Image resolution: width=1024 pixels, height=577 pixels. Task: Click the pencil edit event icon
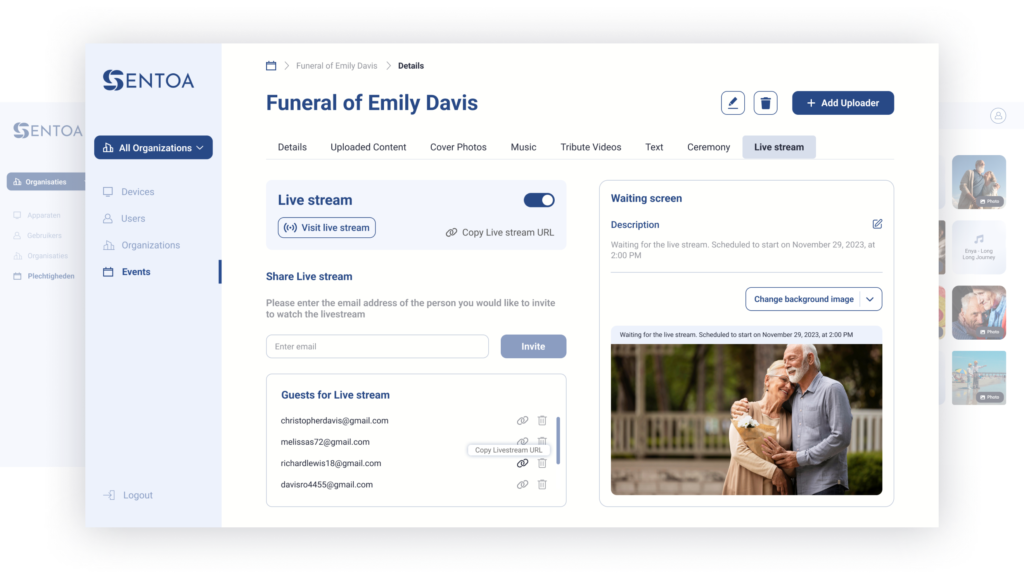pyautogui.click(x=733, y=103)
